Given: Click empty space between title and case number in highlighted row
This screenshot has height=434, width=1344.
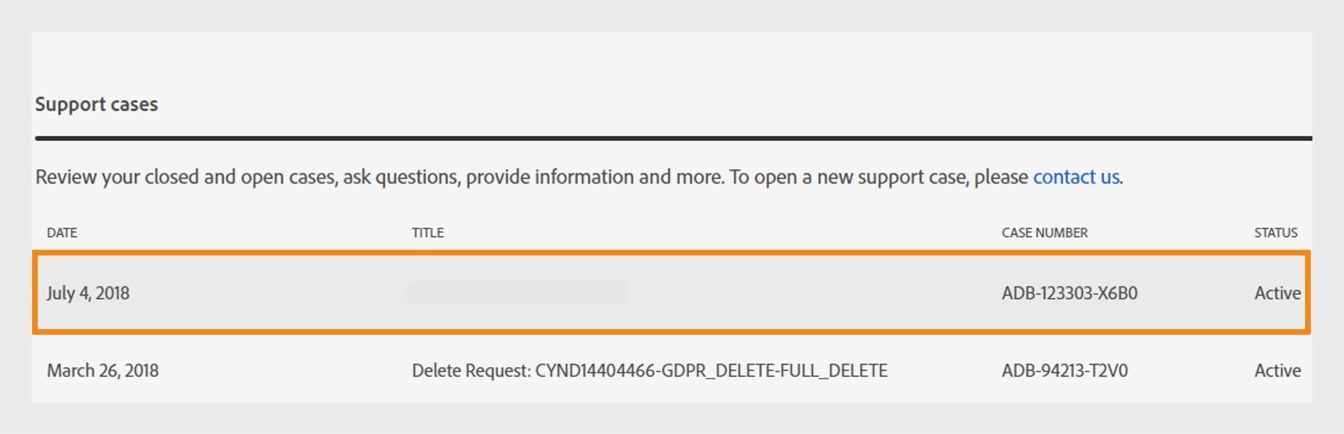Looking at the screenshot, I should (x=810, y=293).
